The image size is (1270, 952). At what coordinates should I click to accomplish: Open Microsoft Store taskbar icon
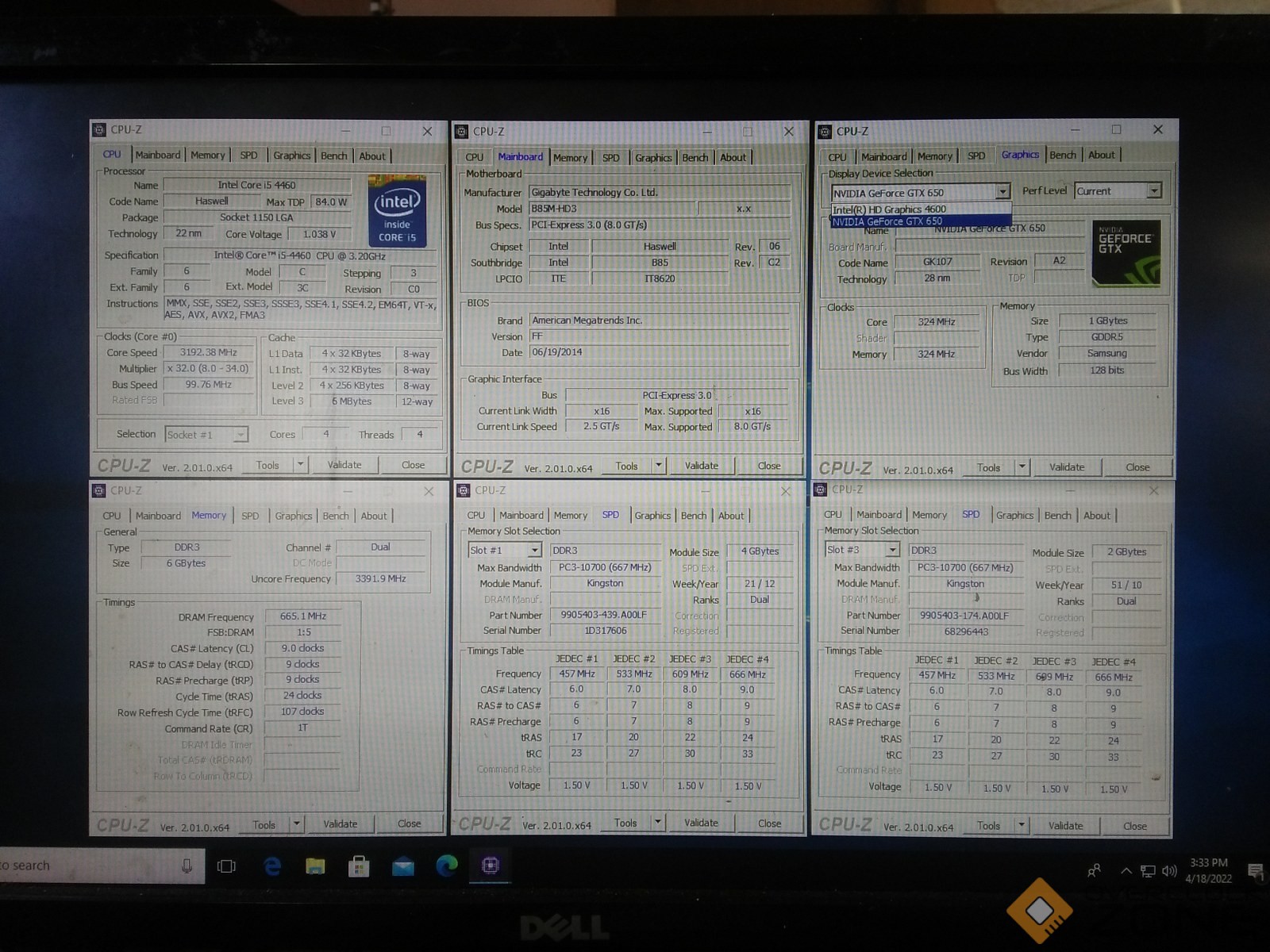tap(359, 866)
